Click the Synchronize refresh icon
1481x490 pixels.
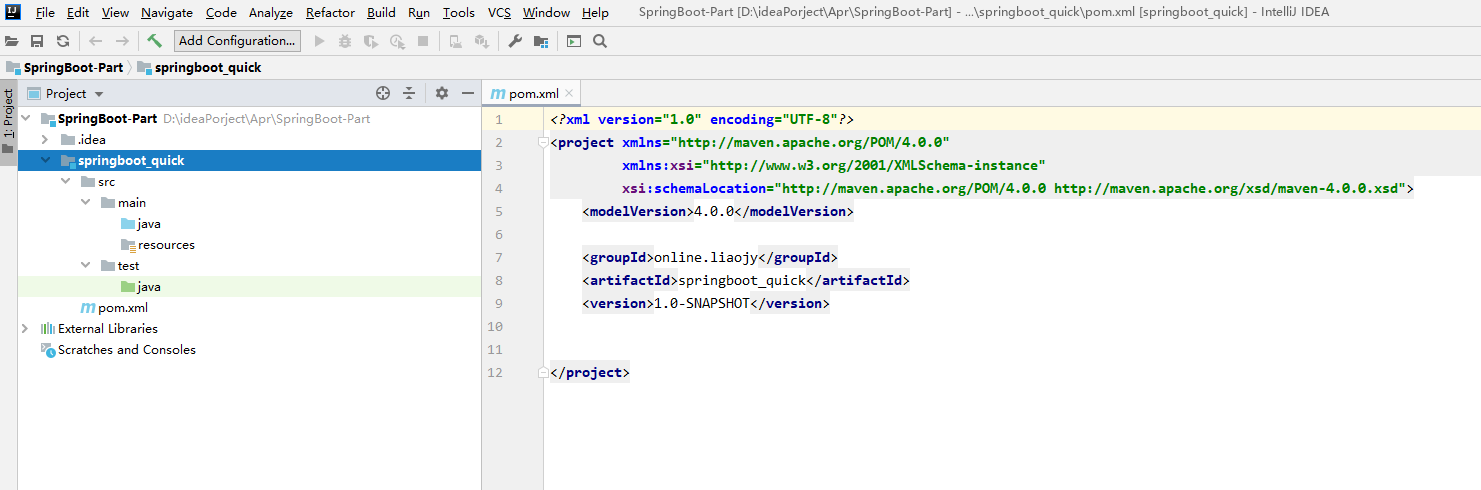tap(62, 41)
